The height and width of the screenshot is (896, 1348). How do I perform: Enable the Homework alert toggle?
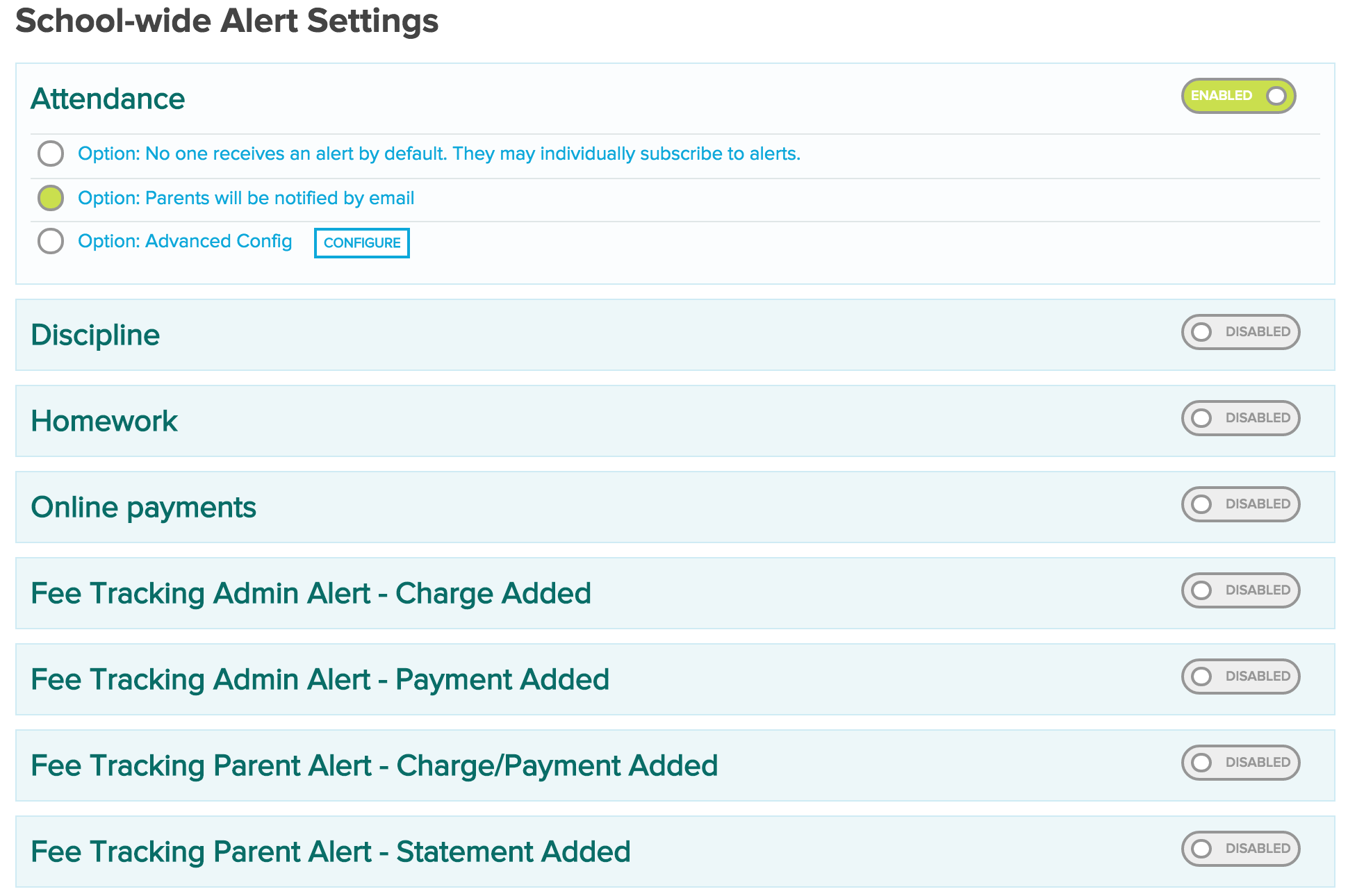pos(1240,418)
